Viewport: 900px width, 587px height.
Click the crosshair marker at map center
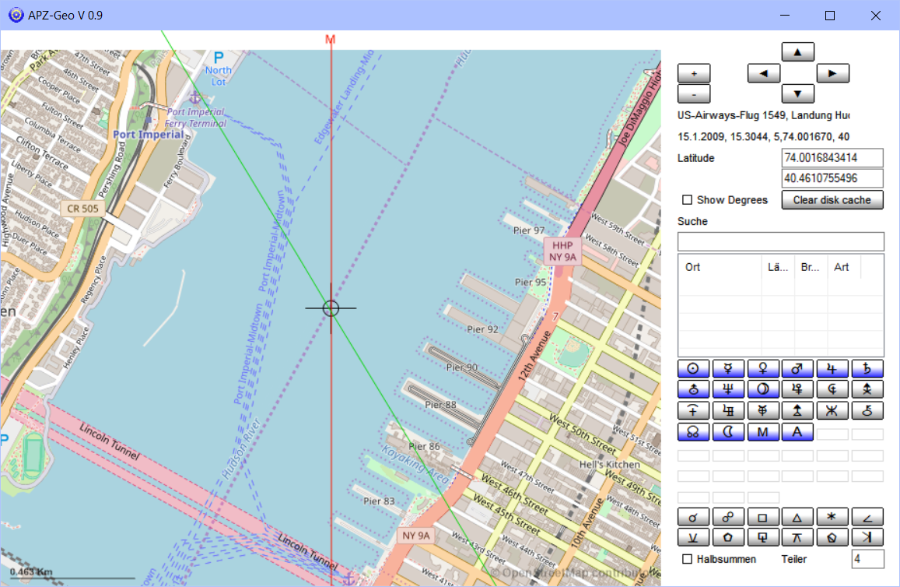331,308
